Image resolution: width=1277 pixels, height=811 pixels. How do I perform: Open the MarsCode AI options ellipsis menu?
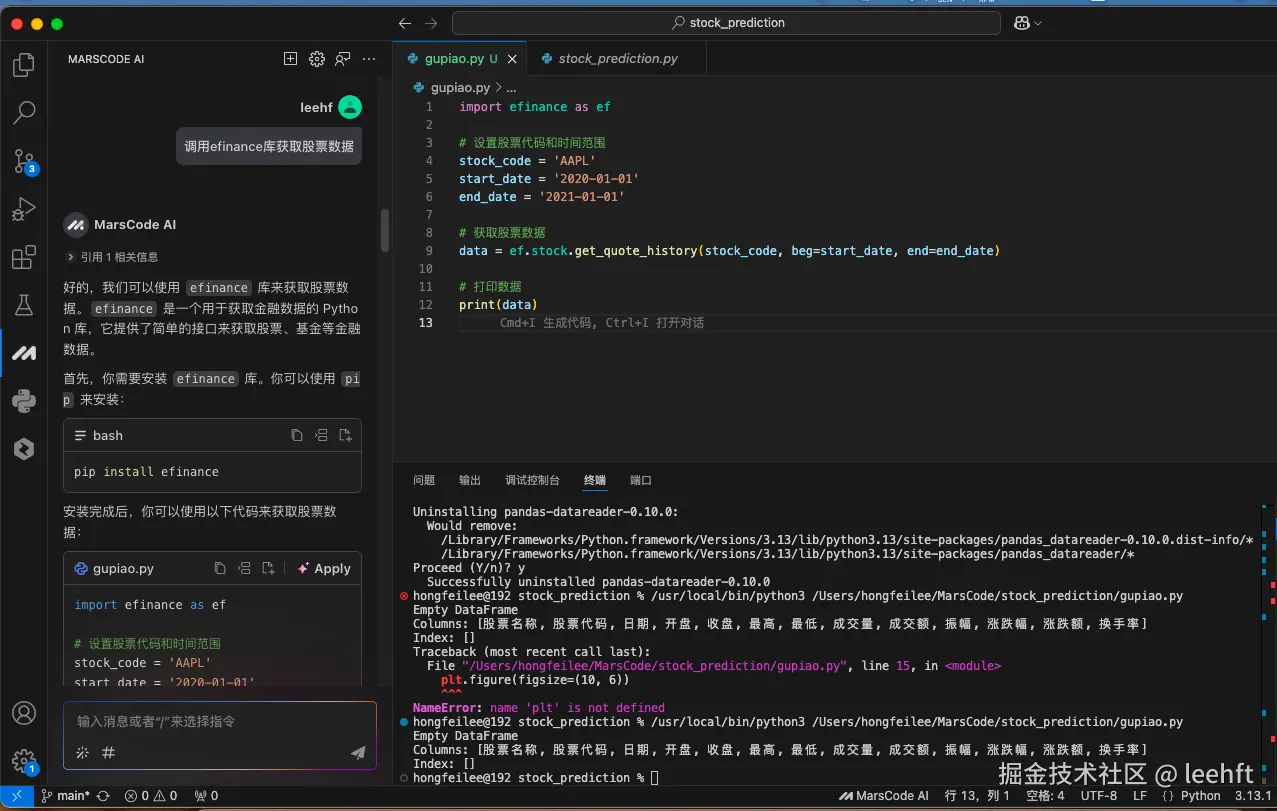[x=368, y=58]
